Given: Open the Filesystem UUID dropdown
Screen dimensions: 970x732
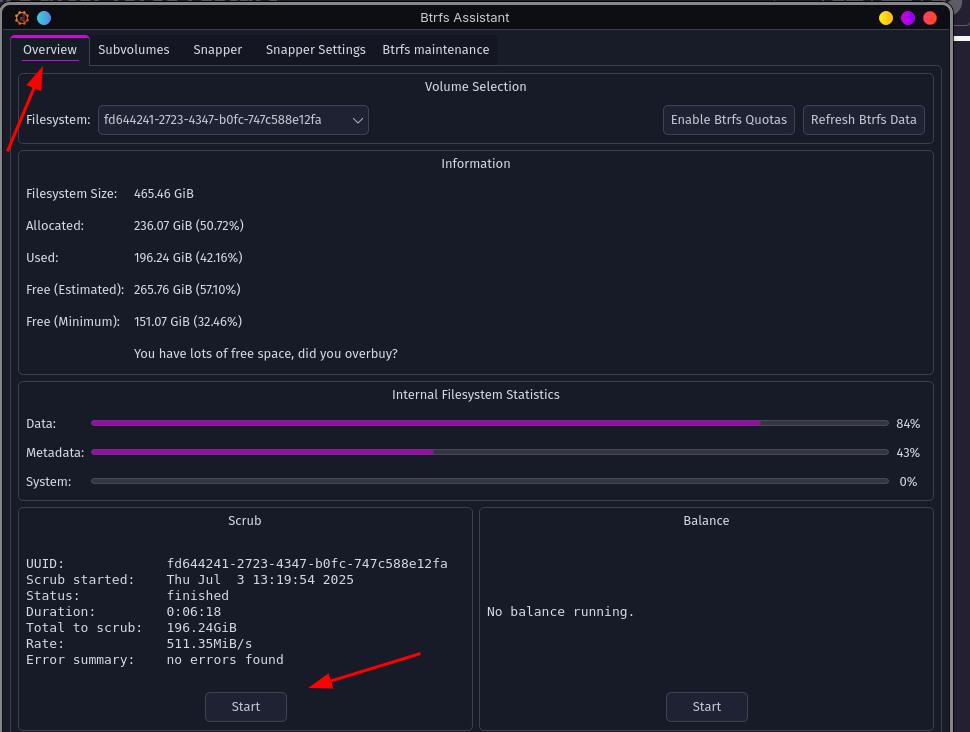Looking at the screenshot, I should [x=233, y=120].
